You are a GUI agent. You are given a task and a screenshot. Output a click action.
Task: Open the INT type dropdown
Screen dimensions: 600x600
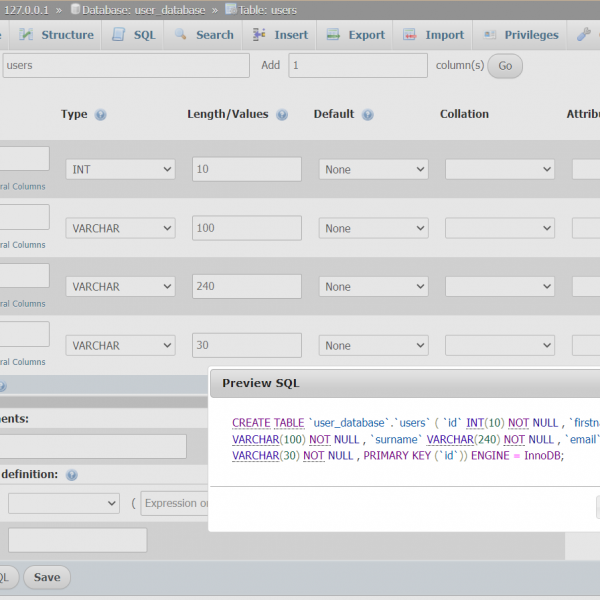[x=120, y=170]
